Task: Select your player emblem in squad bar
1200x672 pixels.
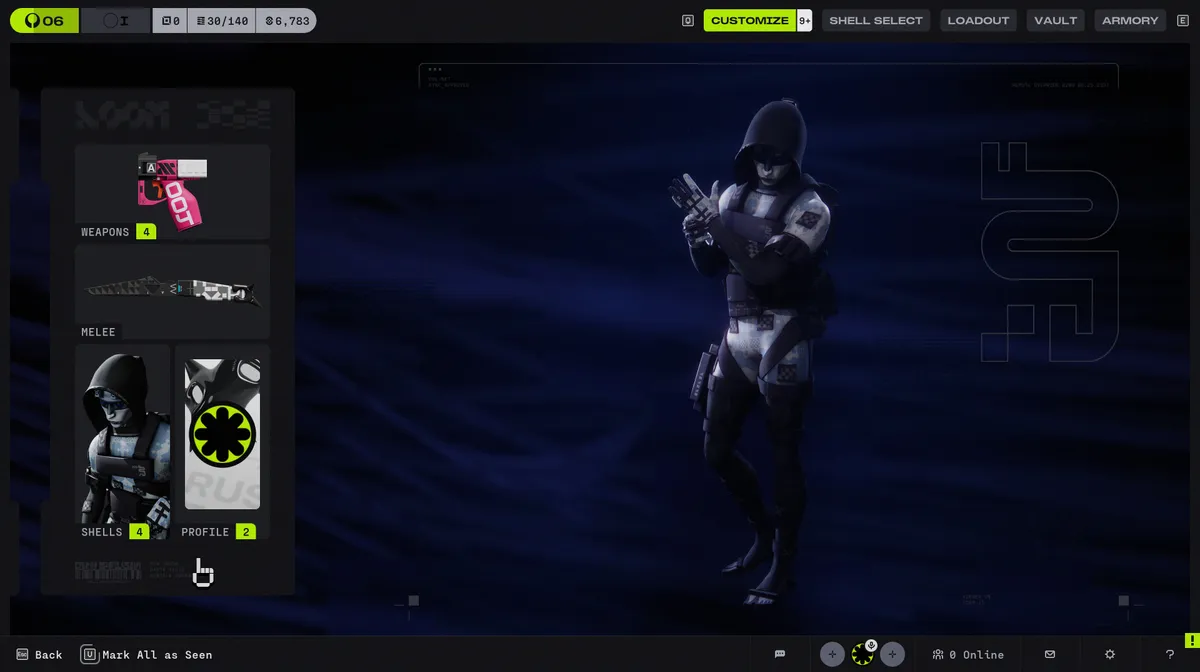Action: [862, 655]
